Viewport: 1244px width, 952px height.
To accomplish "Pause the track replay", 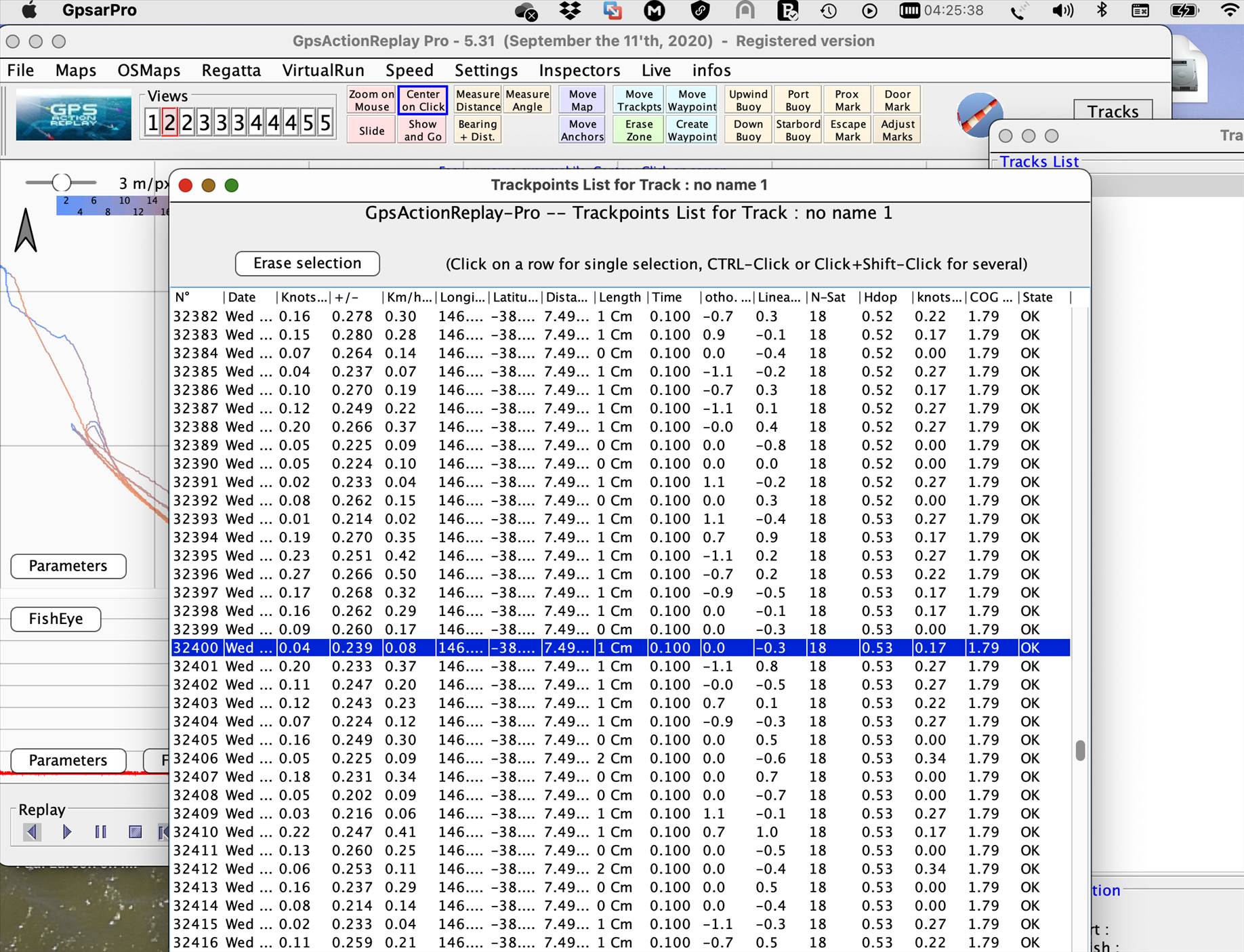I will 100,831.
